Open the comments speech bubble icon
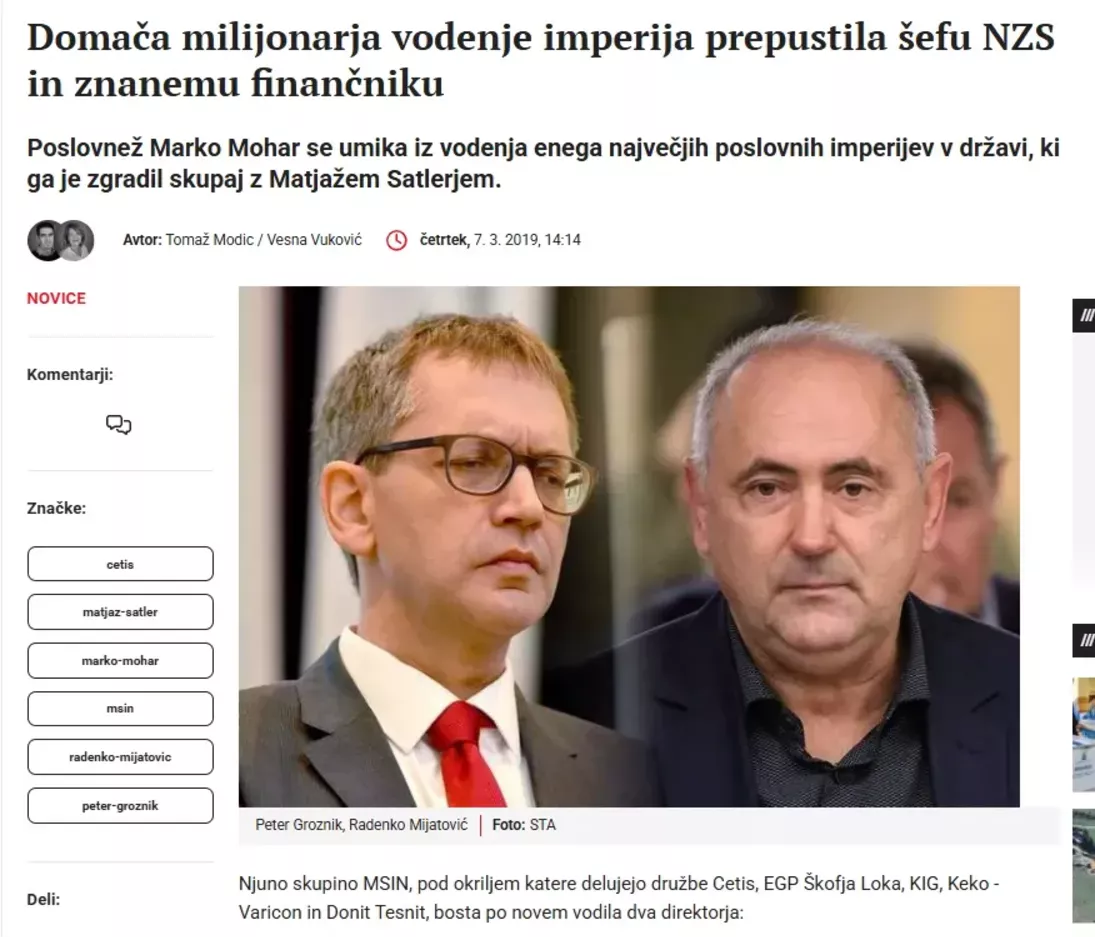 119,424
